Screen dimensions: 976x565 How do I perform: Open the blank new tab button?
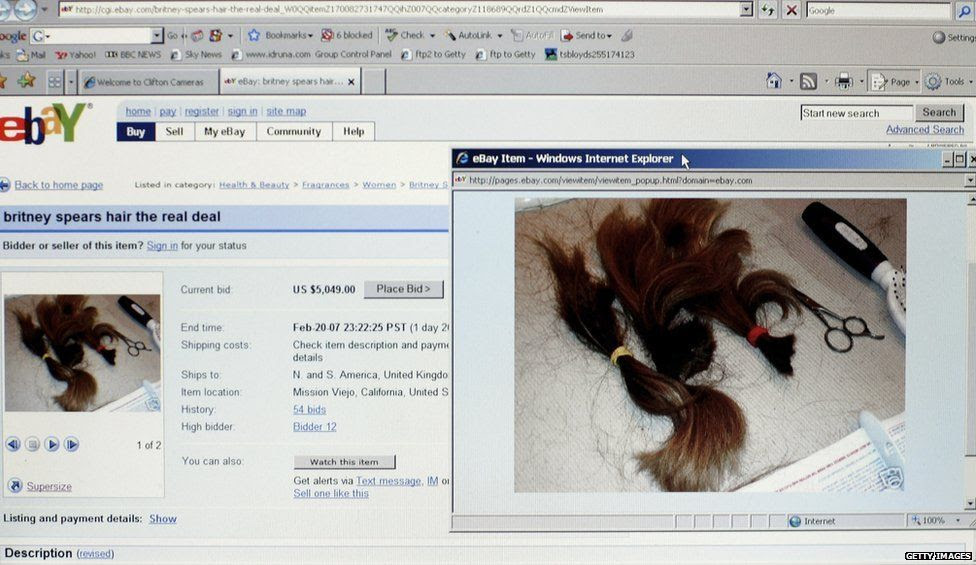click(x=373, y=82)
